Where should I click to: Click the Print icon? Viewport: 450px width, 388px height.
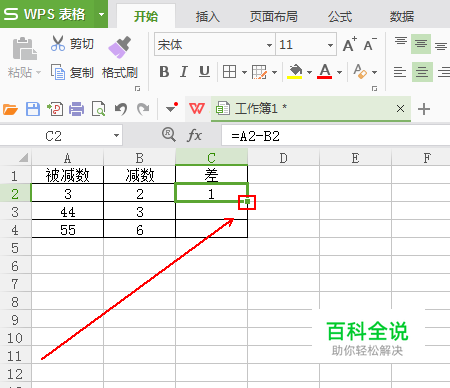(x=77, y=109)
